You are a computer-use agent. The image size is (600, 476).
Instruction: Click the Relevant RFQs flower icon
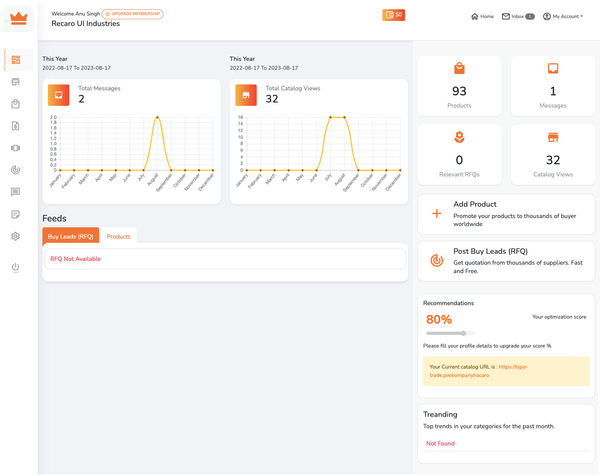pyautogui.click(x=459, y=137)
